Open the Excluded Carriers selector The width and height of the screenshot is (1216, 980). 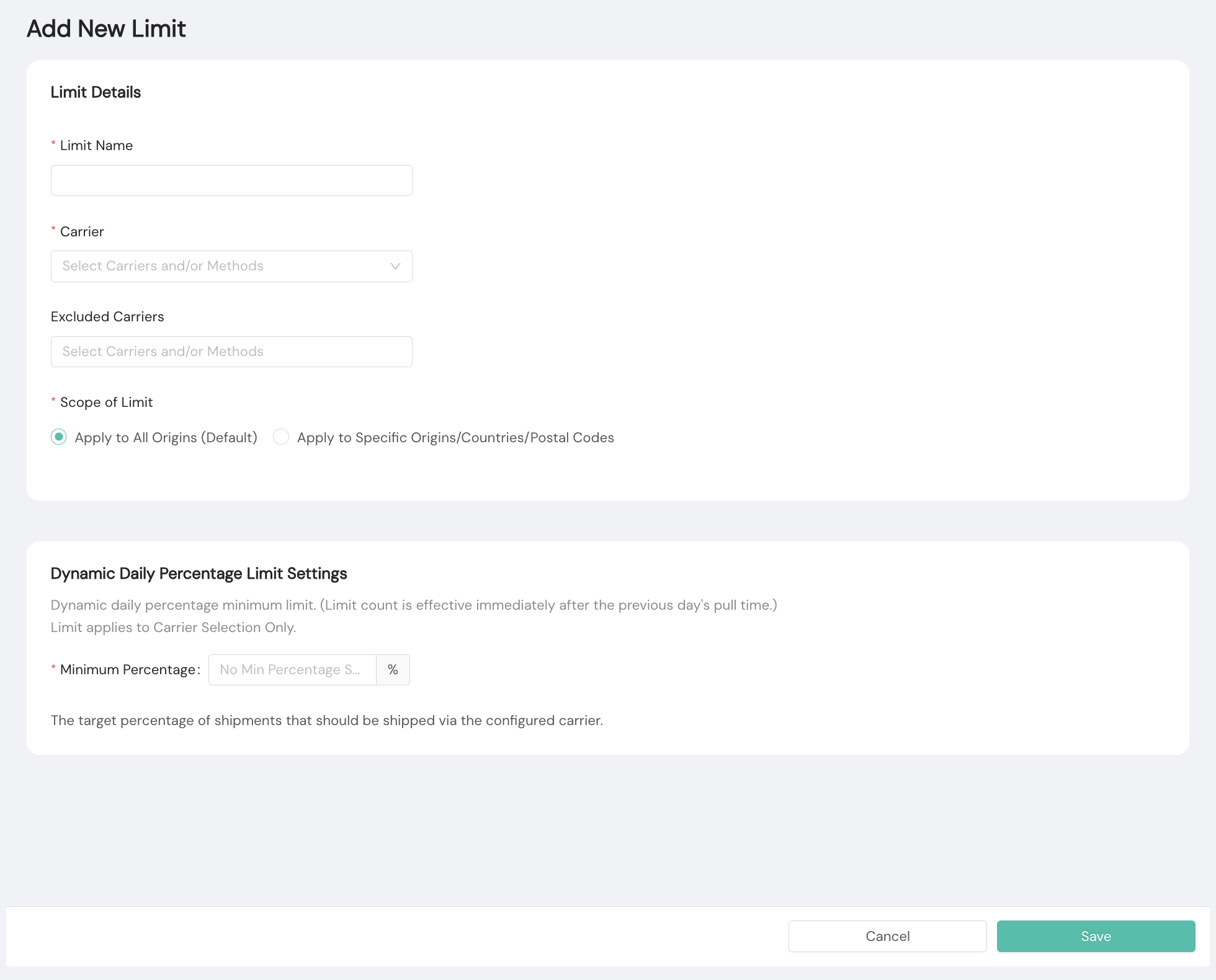pos(231,352)
